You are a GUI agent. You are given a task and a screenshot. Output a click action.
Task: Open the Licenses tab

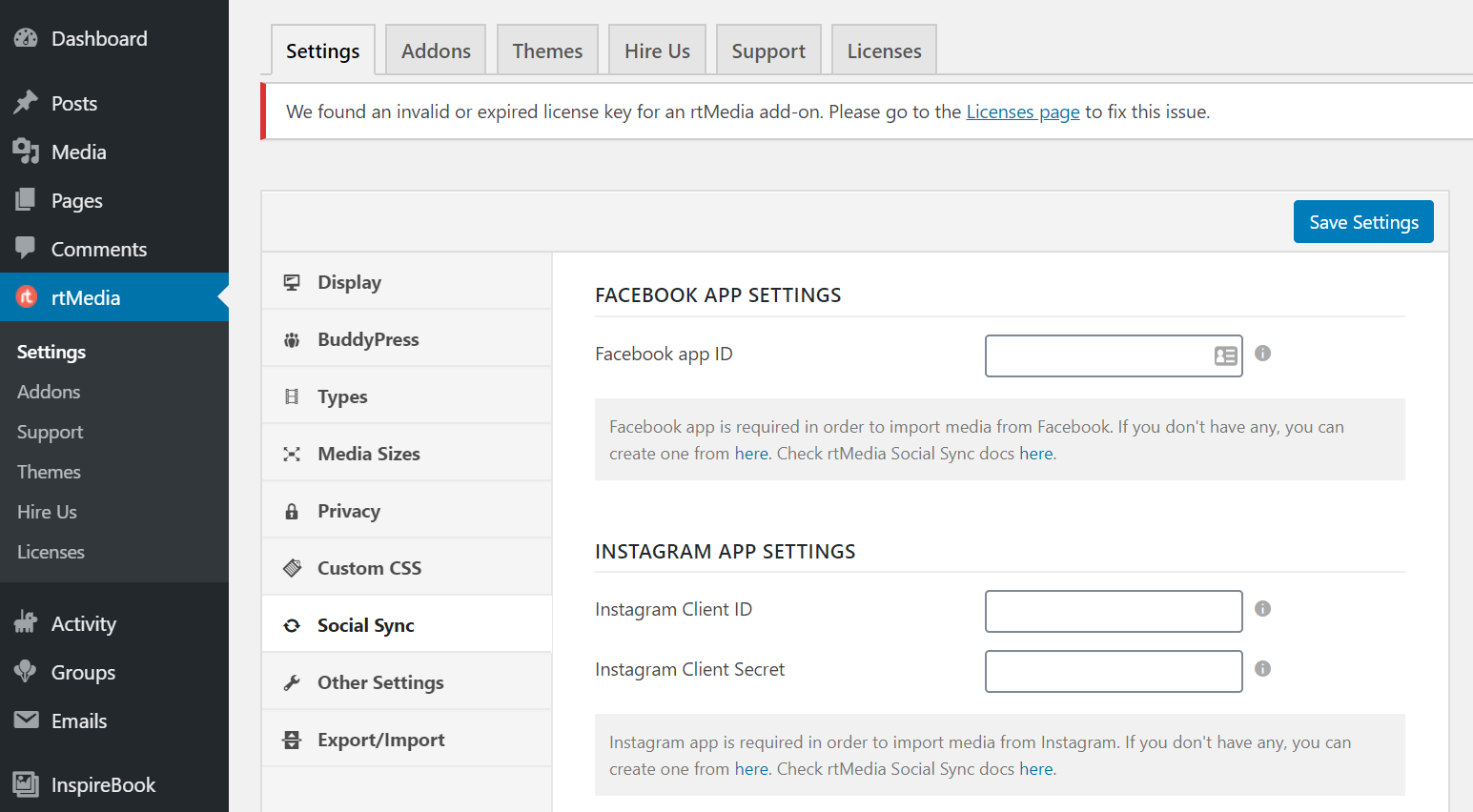[x=884, y=51]
